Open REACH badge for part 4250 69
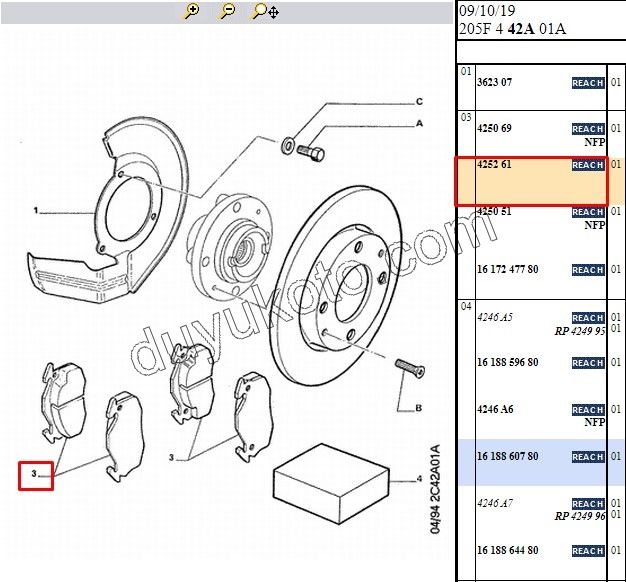Screen dimensions: 626x582 click(587, 129)
